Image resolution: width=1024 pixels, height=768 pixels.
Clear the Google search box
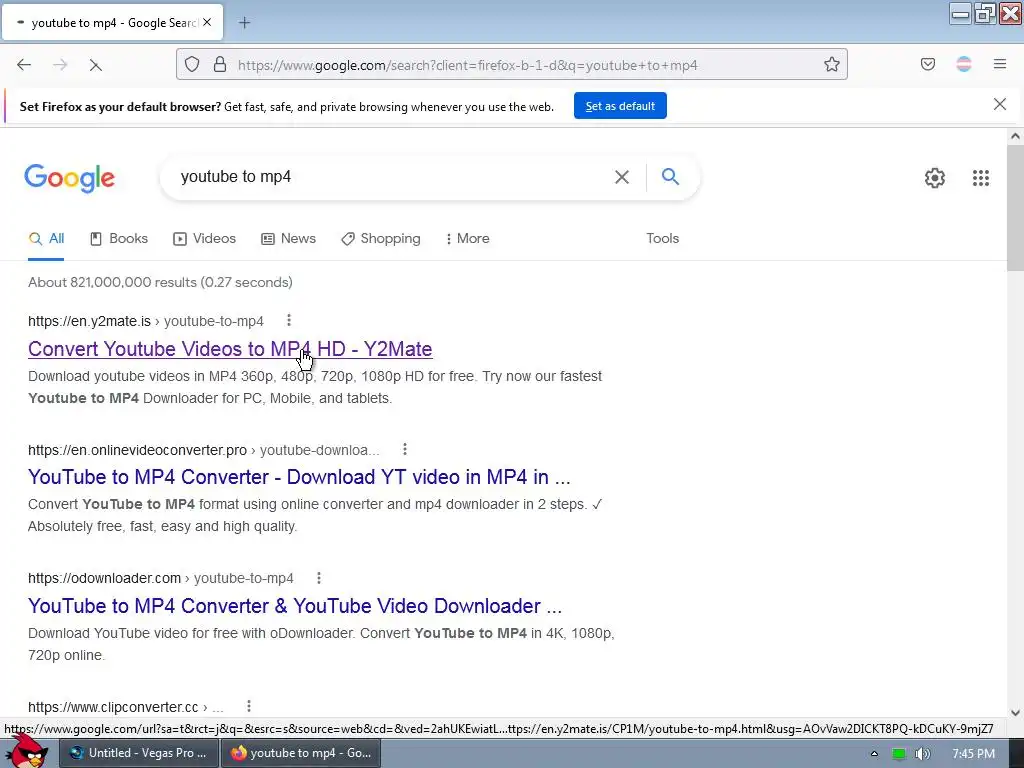coord(622,177)
